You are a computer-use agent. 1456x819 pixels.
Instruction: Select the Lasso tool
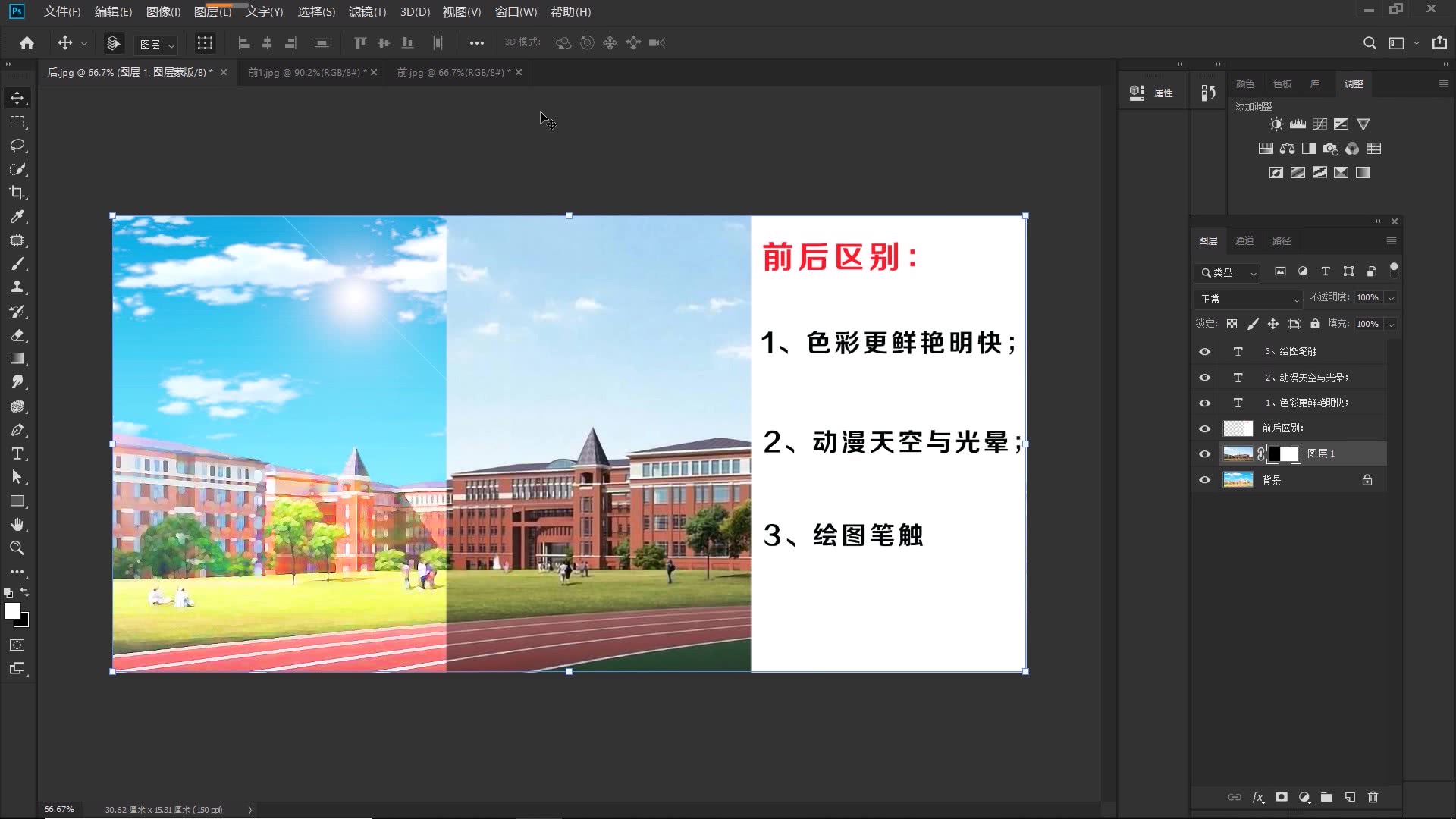(17, 146)
